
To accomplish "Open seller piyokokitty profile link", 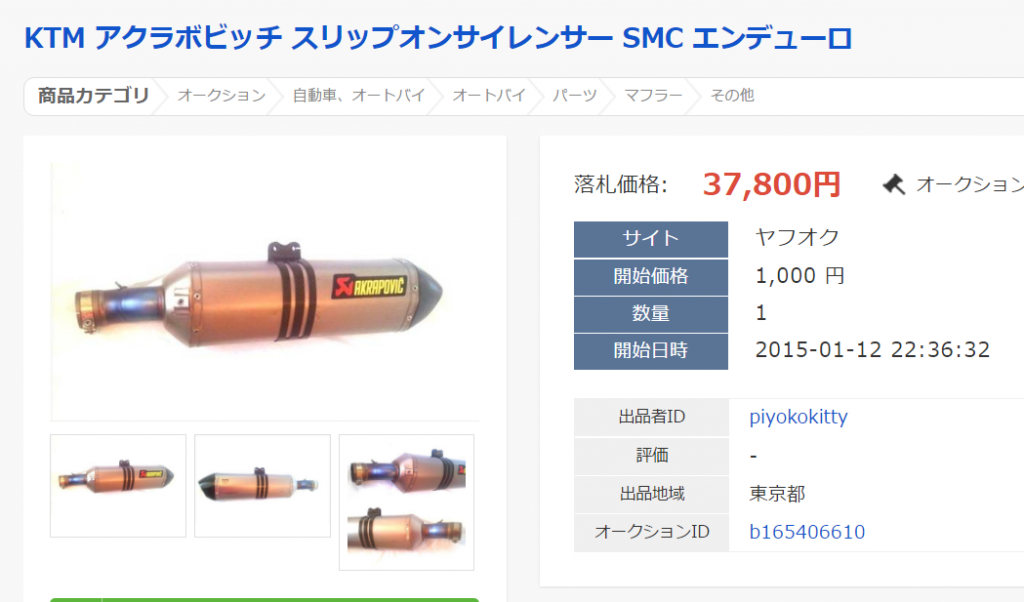I will (x=798, y=417).
